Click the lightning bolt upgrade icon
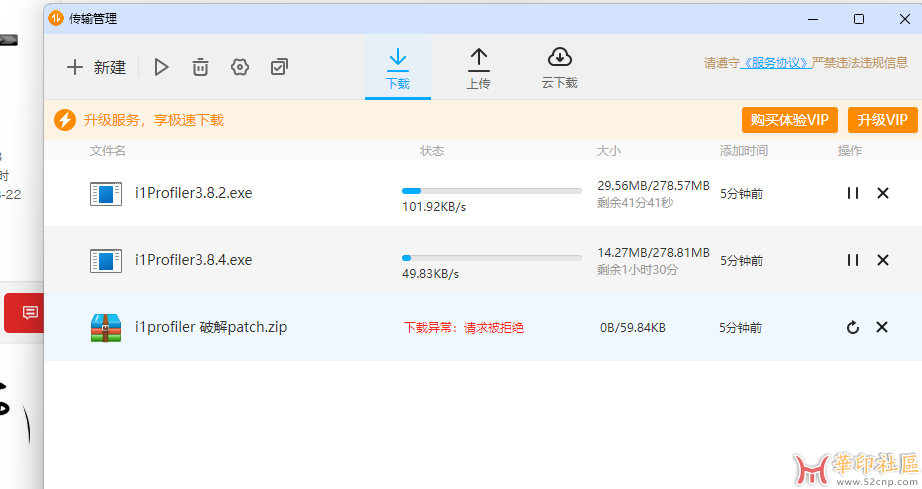The width and height of the screenshot is (922, 489). coord(65,120)
